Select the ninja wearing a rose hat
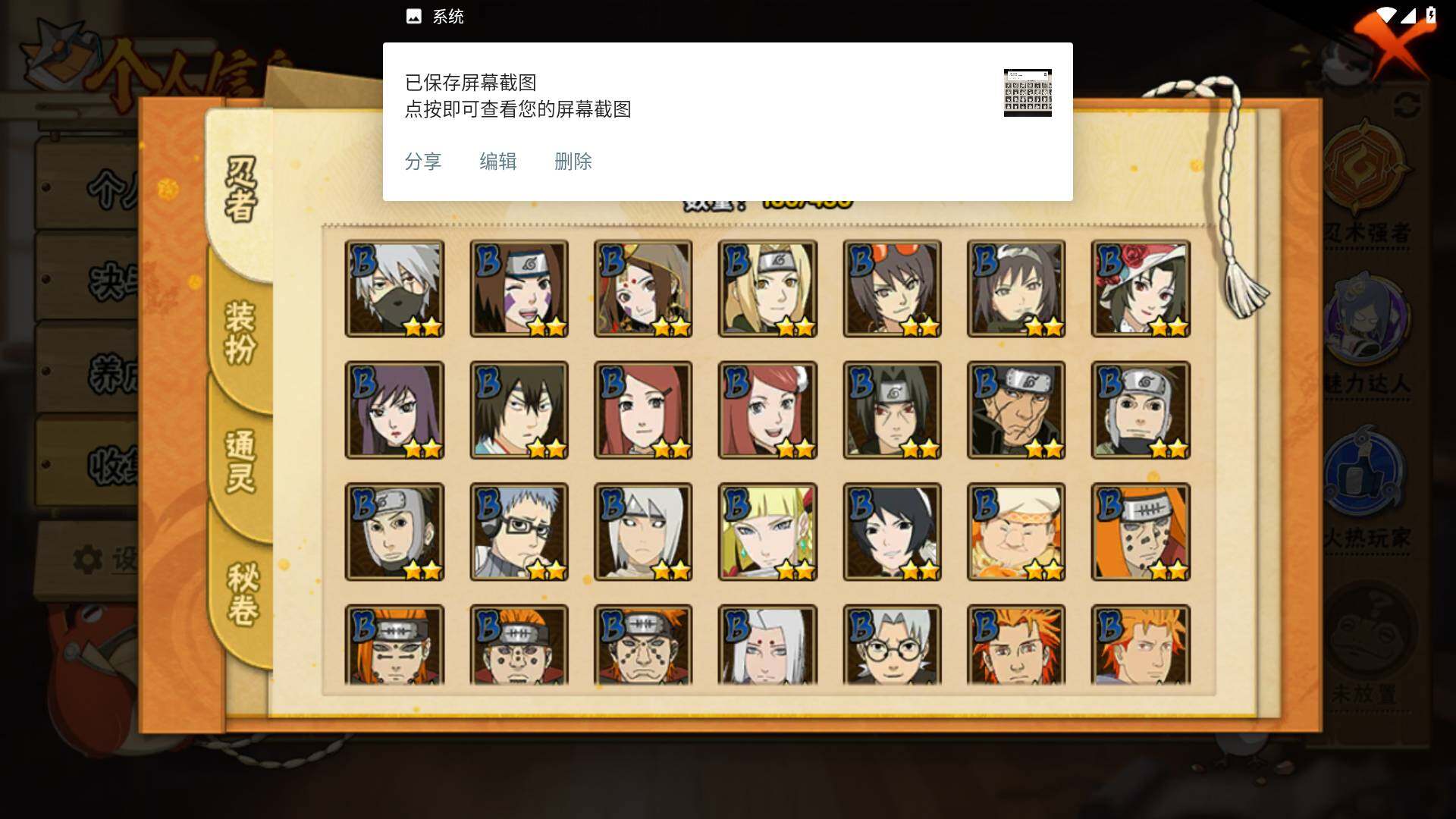Viewport: 1456px width, 819px height. tap(1141, 289)
